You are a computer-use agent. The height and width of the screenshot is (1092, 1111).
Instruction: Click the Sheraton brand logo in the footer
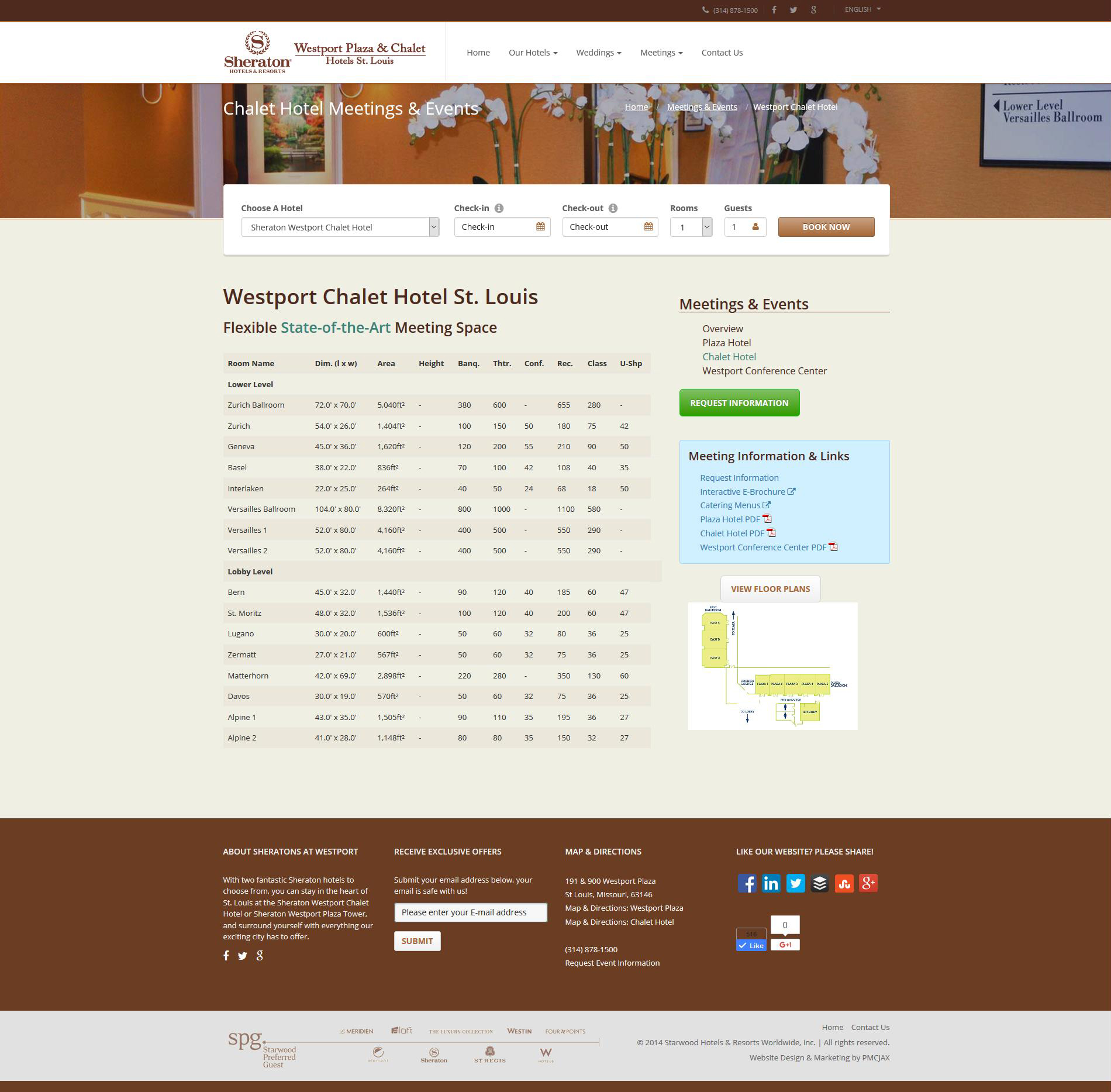tap(434, 1055)
